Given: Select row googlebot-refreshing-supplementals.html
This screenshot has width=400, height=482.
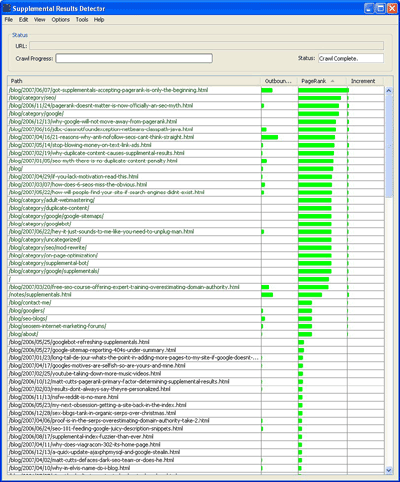Looking at the screenshot, I should point(196,342).
